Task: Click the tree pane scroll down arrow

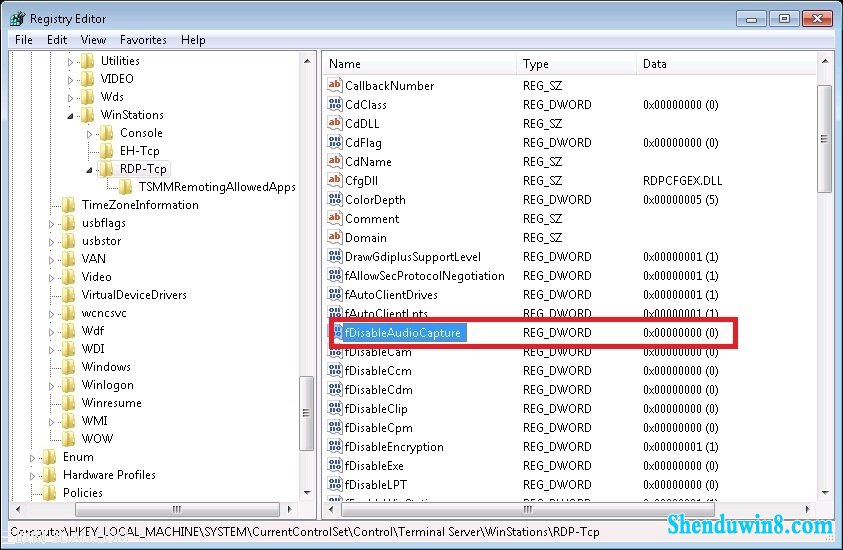Action: (307, 492)
